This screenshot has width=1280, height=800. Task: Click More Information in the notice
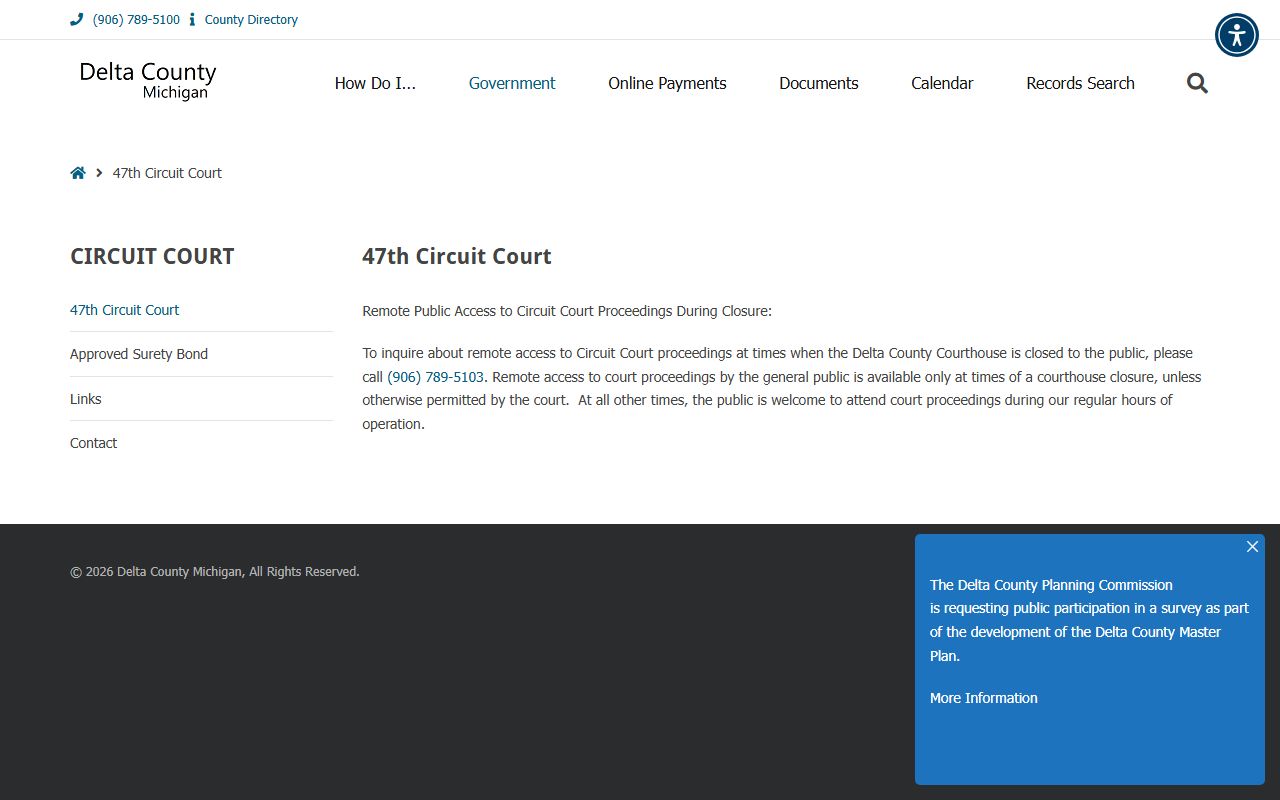(984, 698)
